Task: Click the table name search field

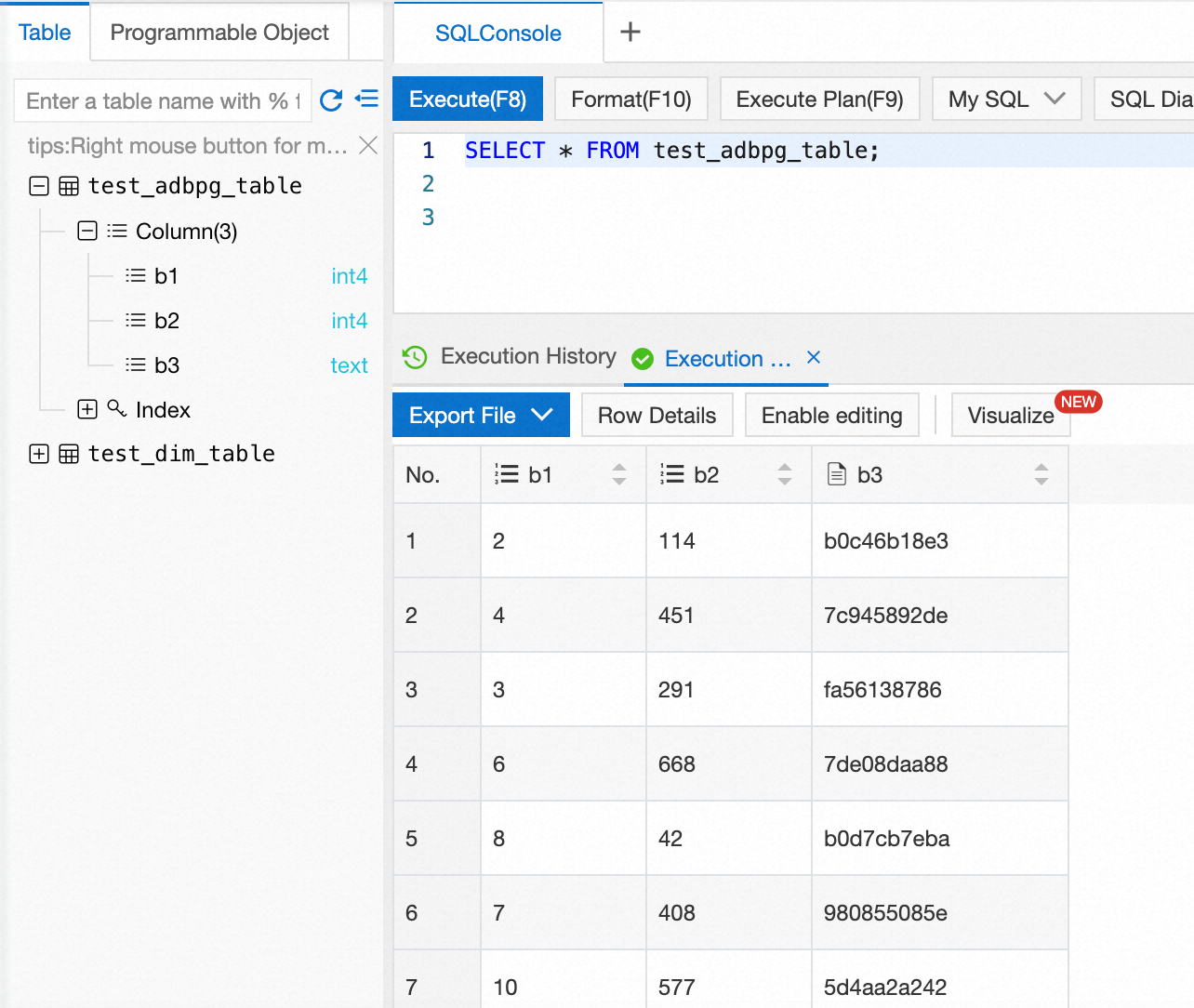Action: click(x=158, y=101)
